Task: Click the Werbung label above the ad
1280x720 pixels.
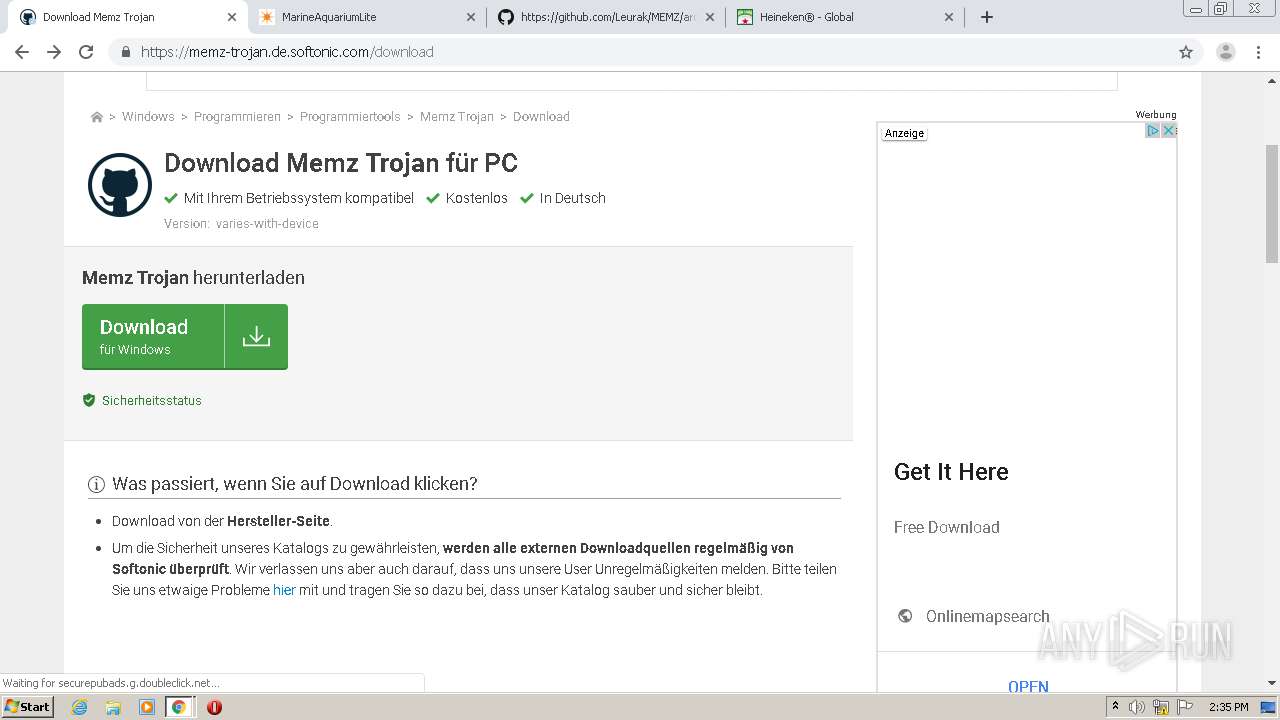Action: 1156,115
